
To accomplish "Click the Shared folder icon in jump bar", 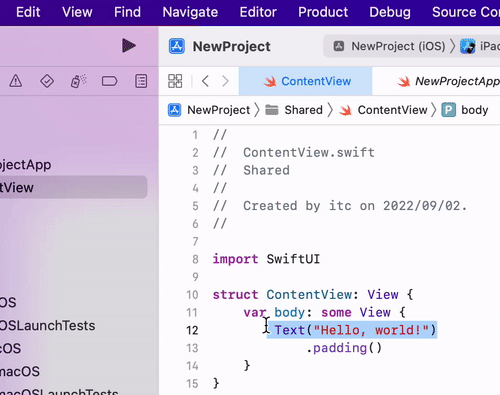I will 272,110.
